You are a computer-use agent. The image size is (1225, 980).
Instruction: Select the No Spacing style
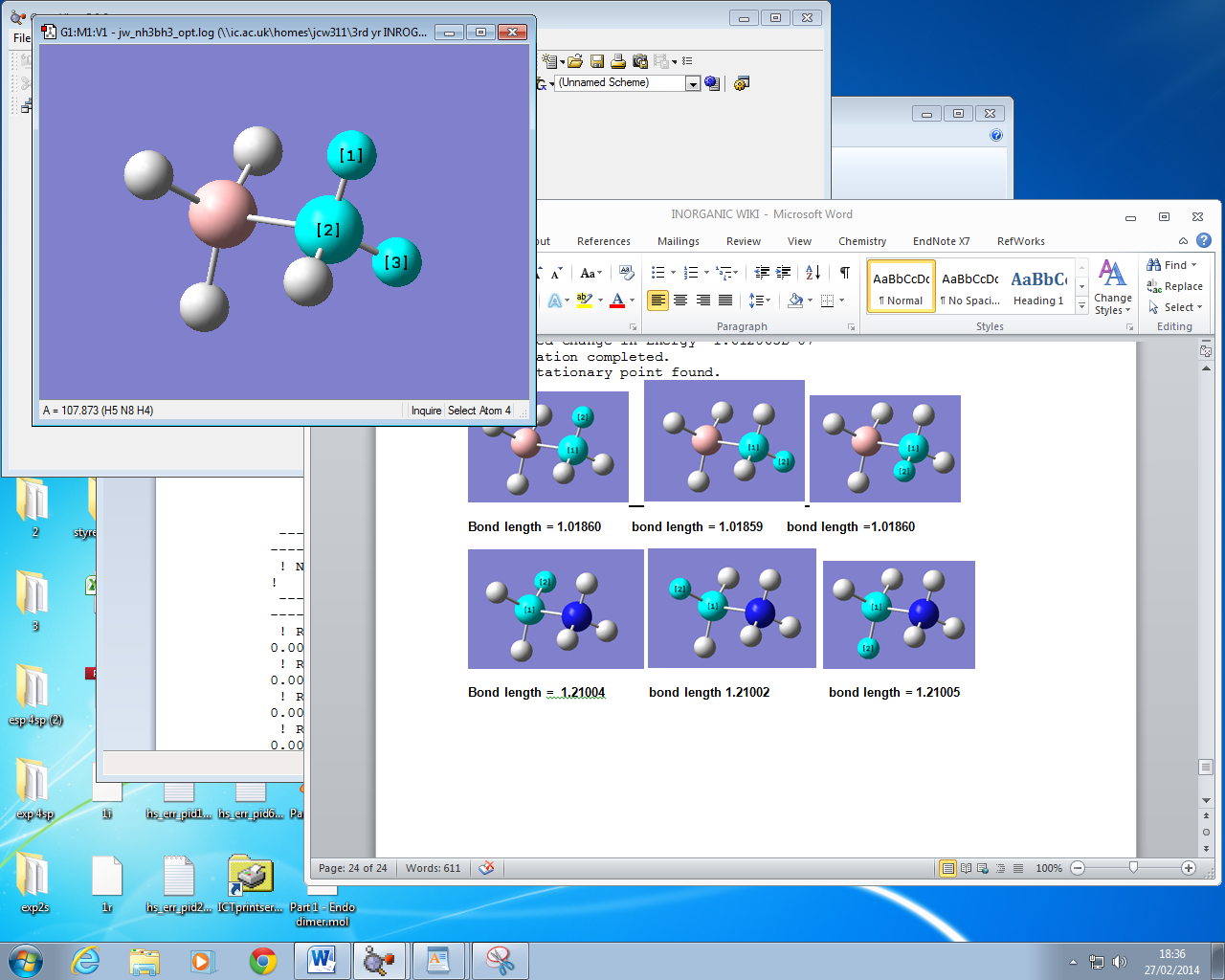click(x=970, y=287)
